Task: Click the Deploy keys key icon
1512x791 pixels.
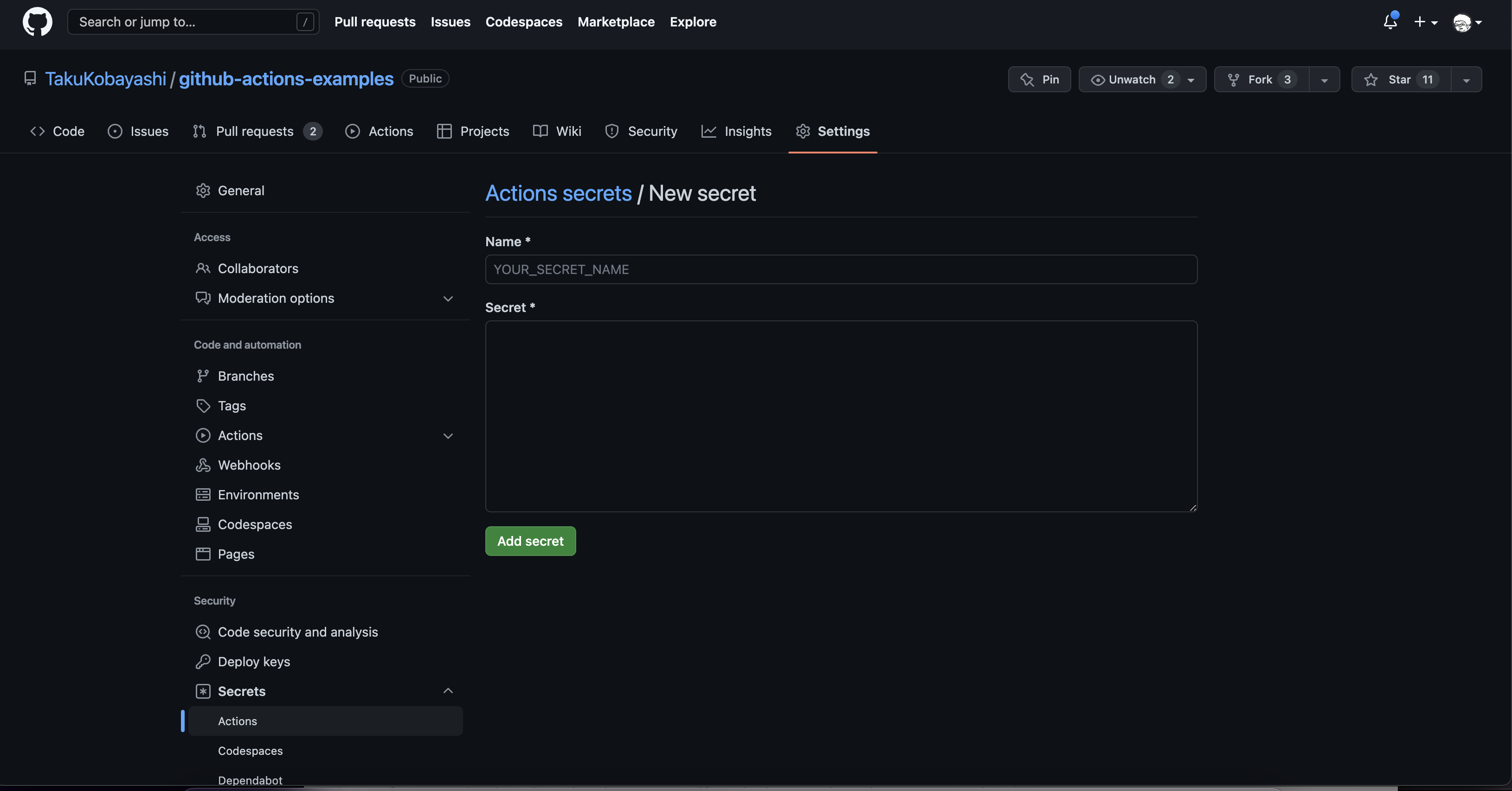Action: point(202,661)
